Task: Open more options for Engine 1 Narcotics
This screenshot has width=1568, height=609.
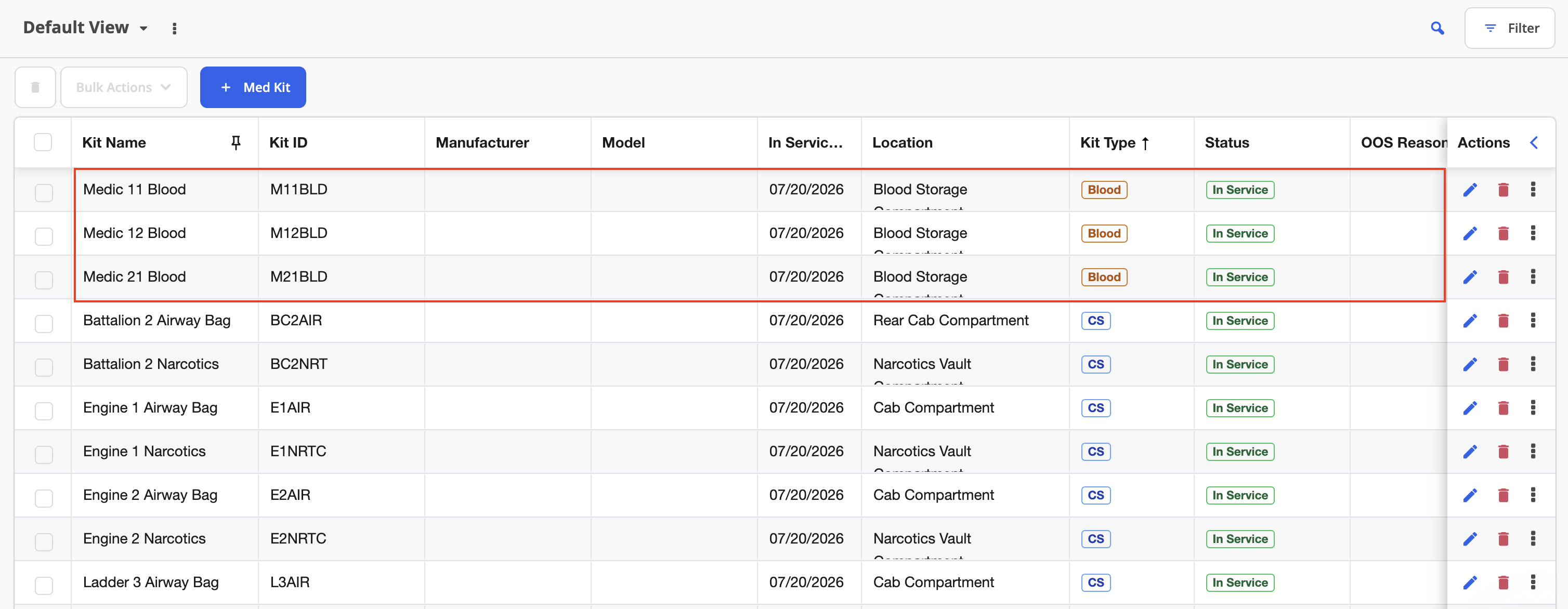Action: (1533, 451)
